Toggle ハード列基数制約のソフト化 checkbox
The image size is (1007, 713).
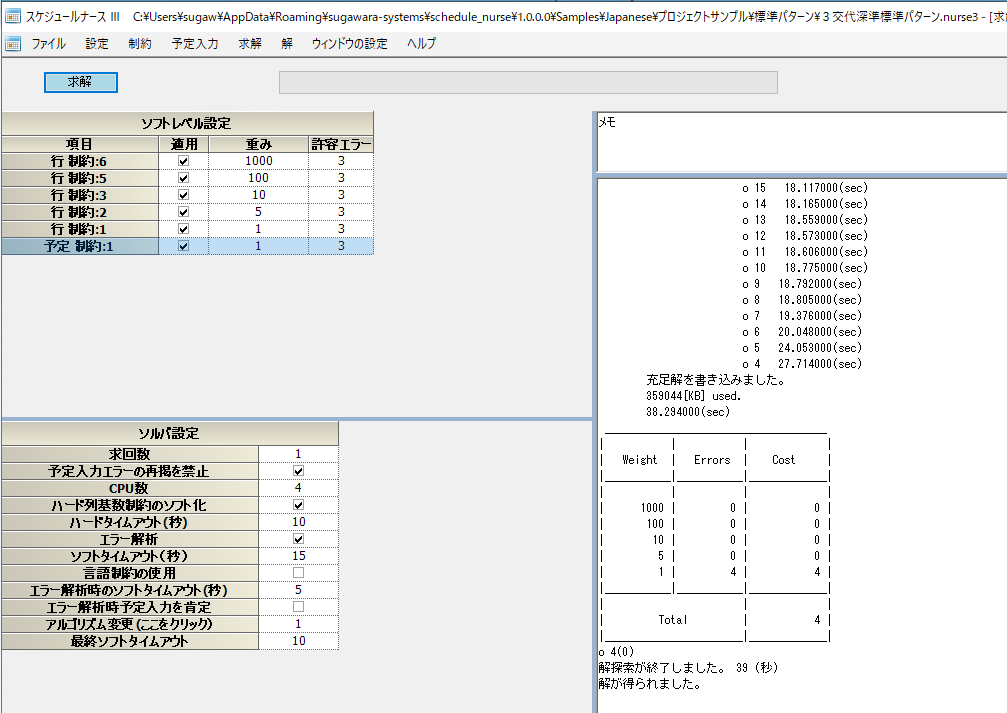299,505
